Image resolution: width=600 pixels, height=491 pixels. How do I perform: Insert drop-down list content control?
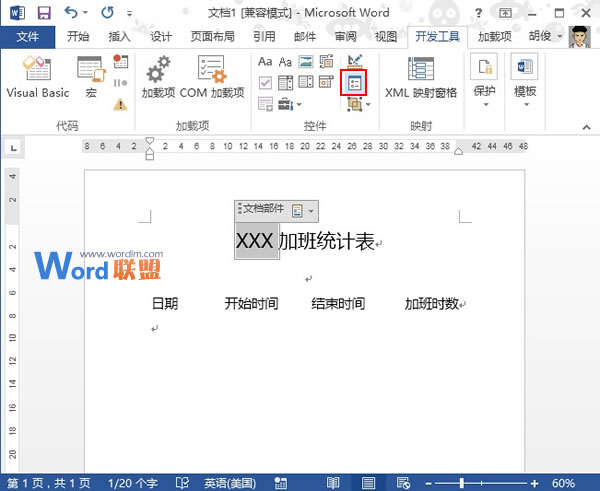[306, 82]
